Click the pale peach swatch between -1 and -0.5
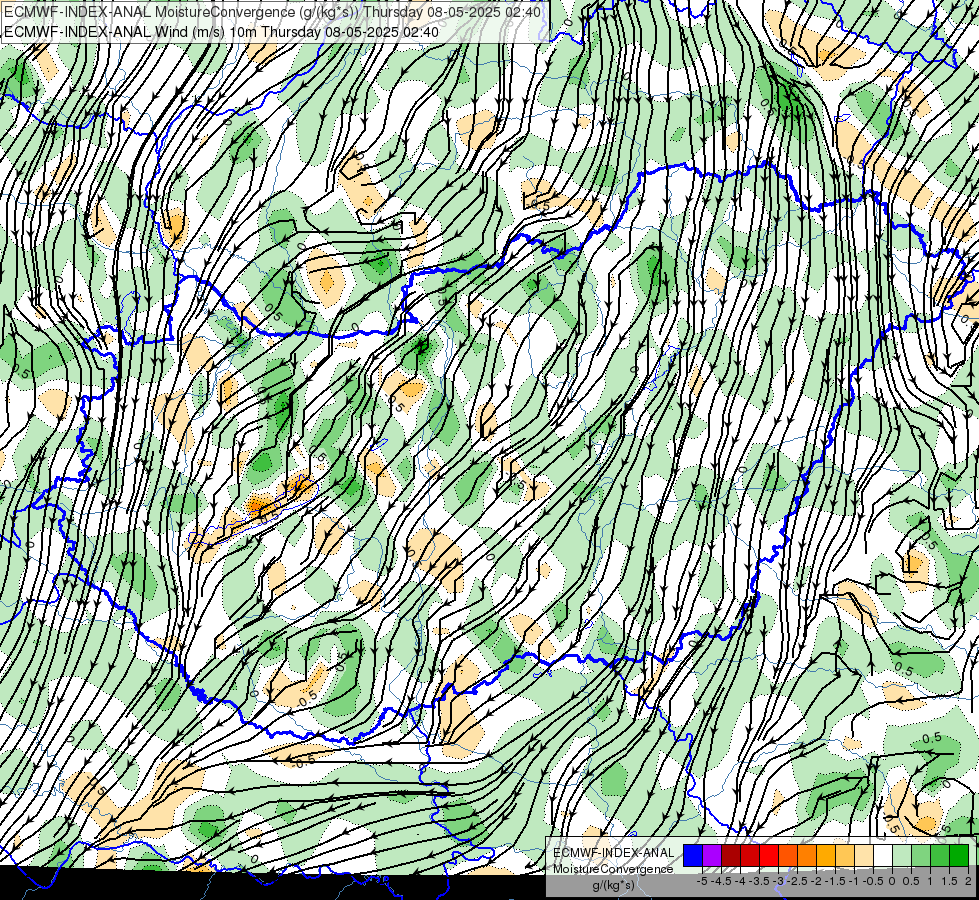 864,856
